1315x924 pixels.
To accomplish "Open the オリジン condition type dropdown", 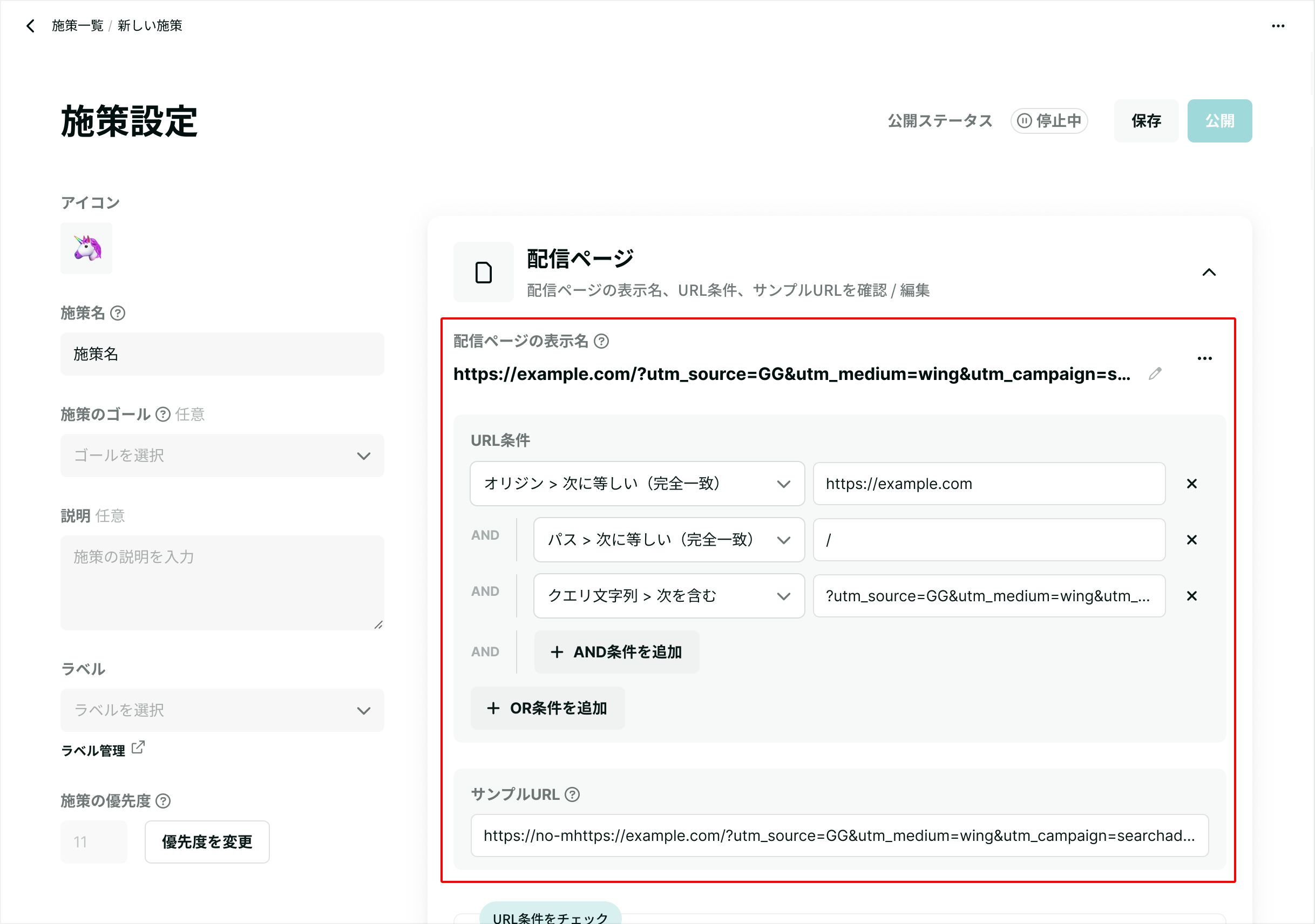I will pos(637,484).
